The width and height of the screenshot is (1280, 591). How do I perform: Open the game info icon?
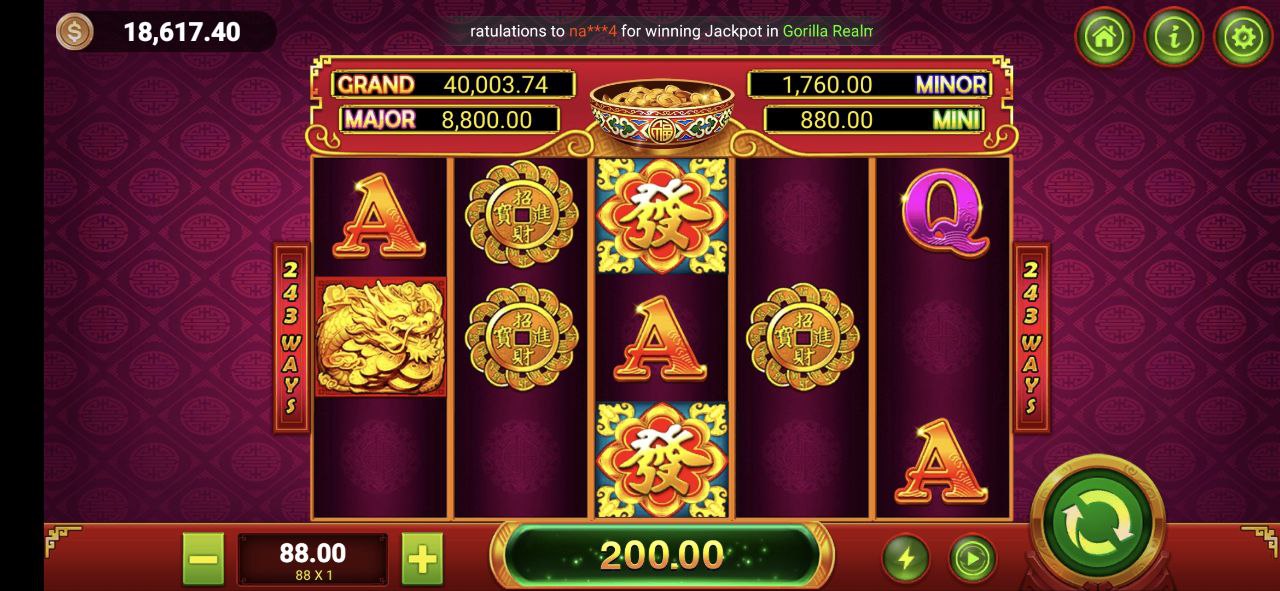click(x=1173, y=38)
